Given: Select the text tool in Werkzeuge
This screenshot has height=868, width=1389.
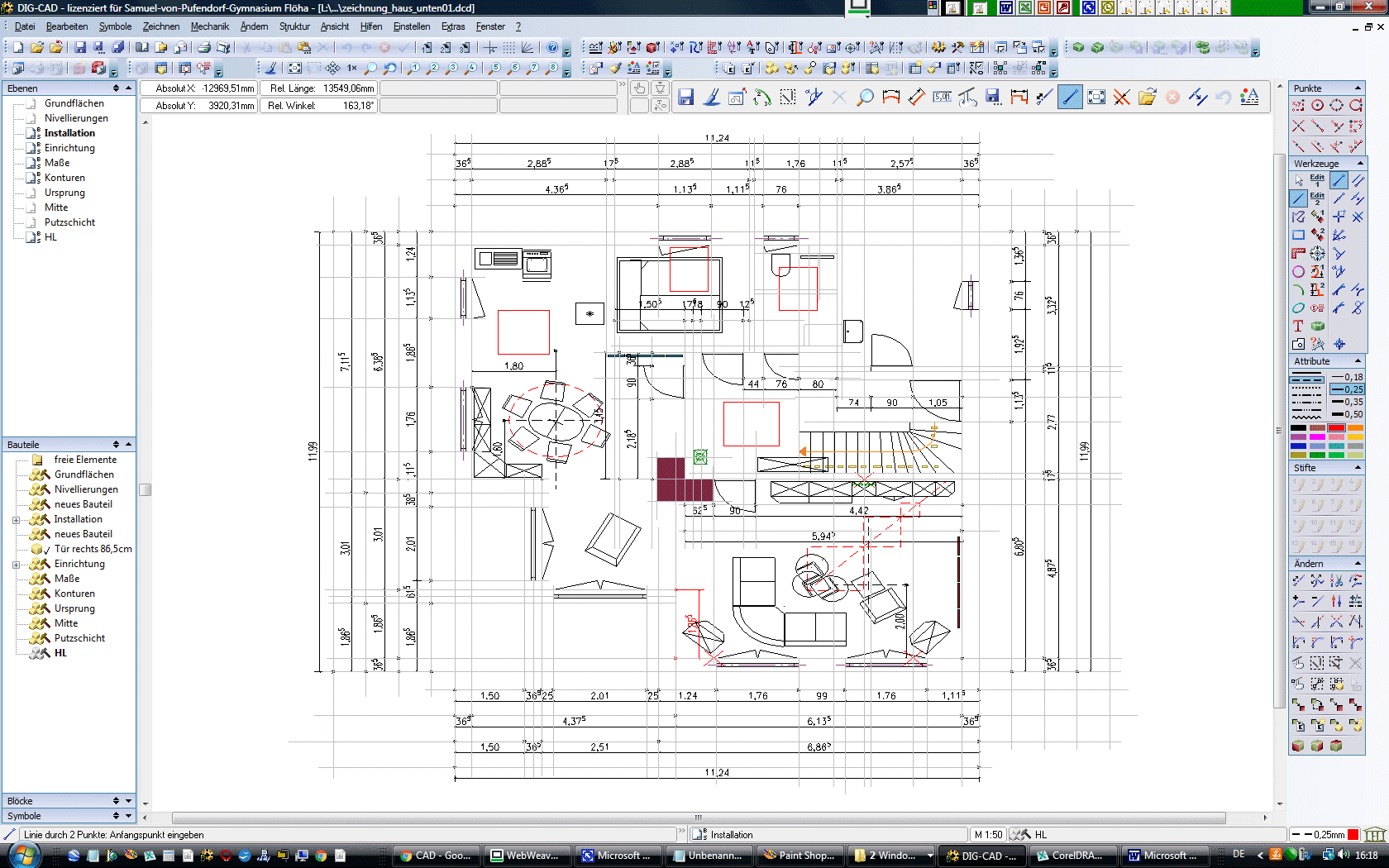Looking at the screenshot, I should coord(1298,327).
